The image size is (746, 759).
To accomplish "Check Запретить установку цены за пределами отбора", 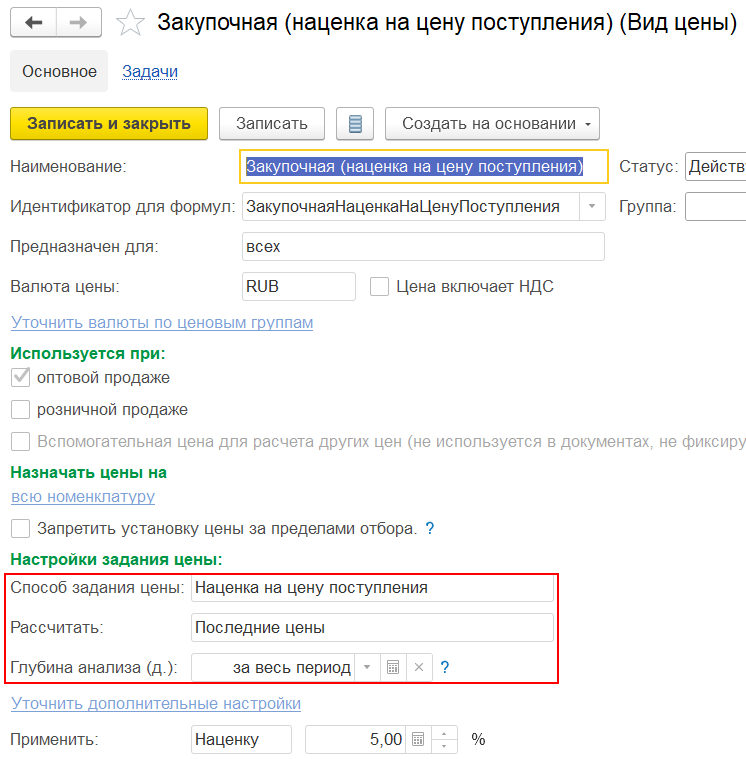I will coord(20,528).
